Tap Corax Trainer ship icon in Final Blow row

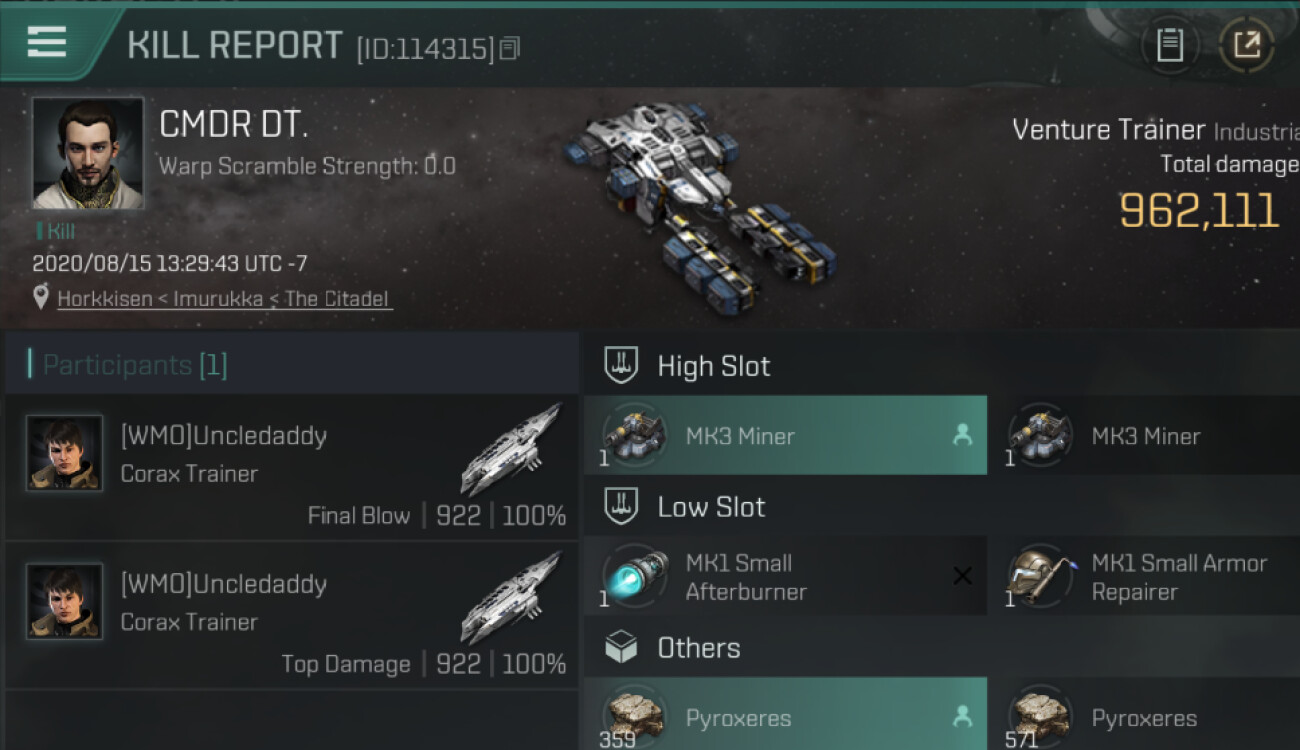pyautogui.click(x=510, y=450)
